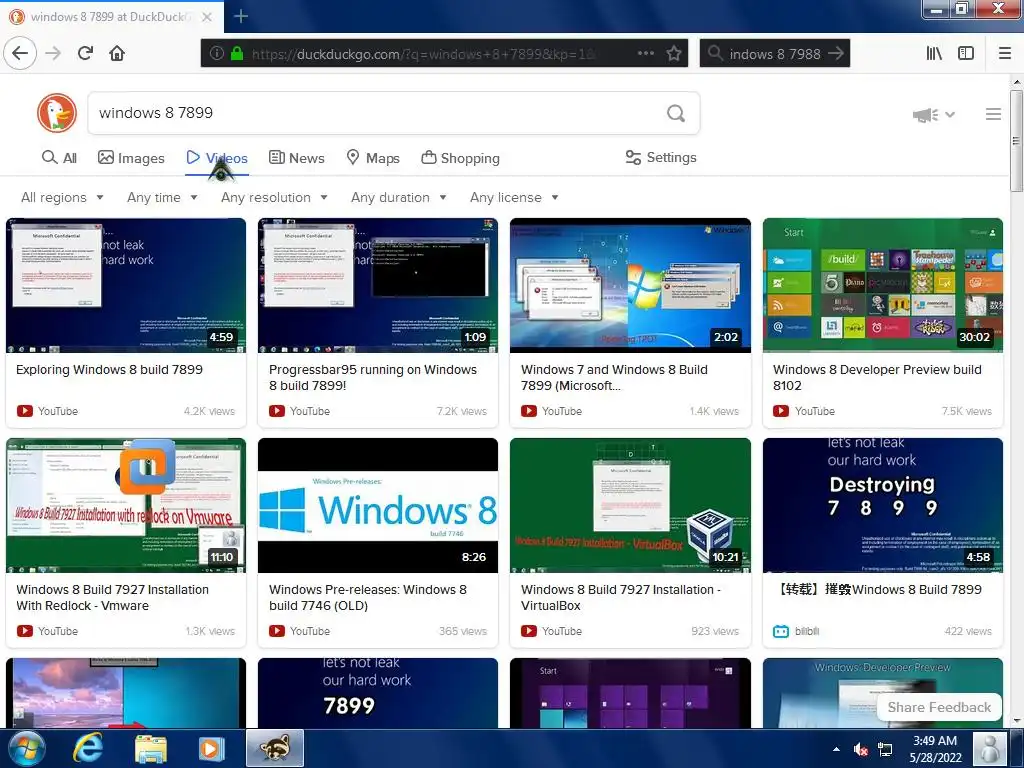Screen dimensions: 1024x768
Task: Expand the Any resolution filter
Action: (x=274, y=197)
